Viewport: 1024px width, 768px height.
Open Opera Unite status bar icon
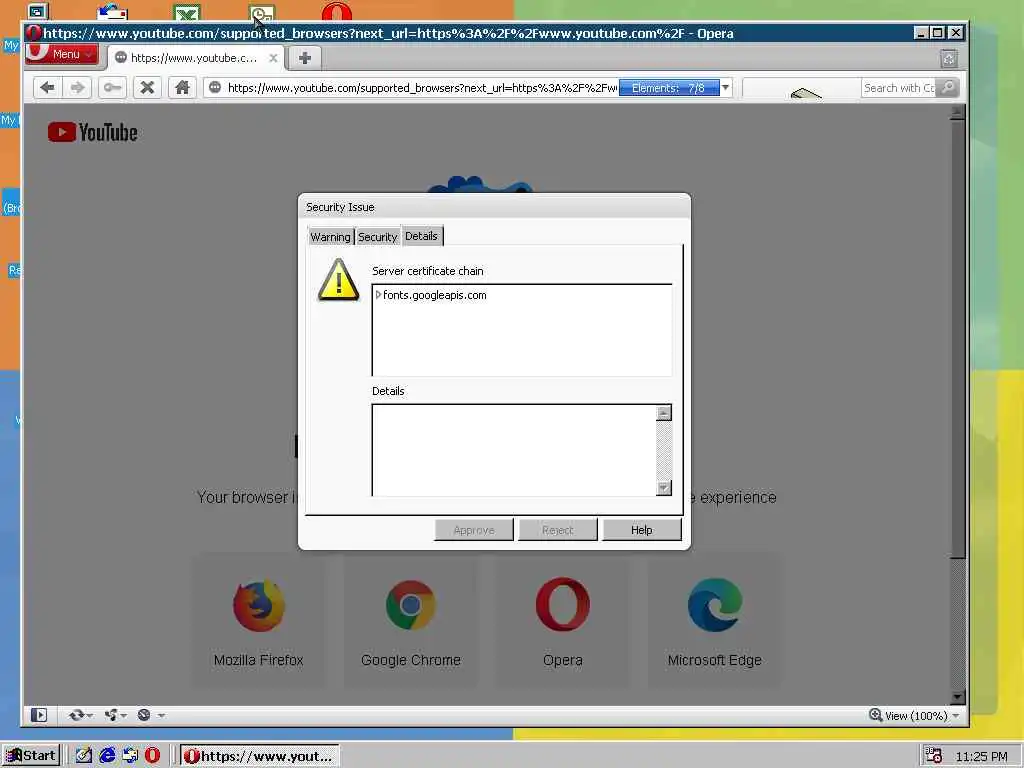tap(111, 715)
